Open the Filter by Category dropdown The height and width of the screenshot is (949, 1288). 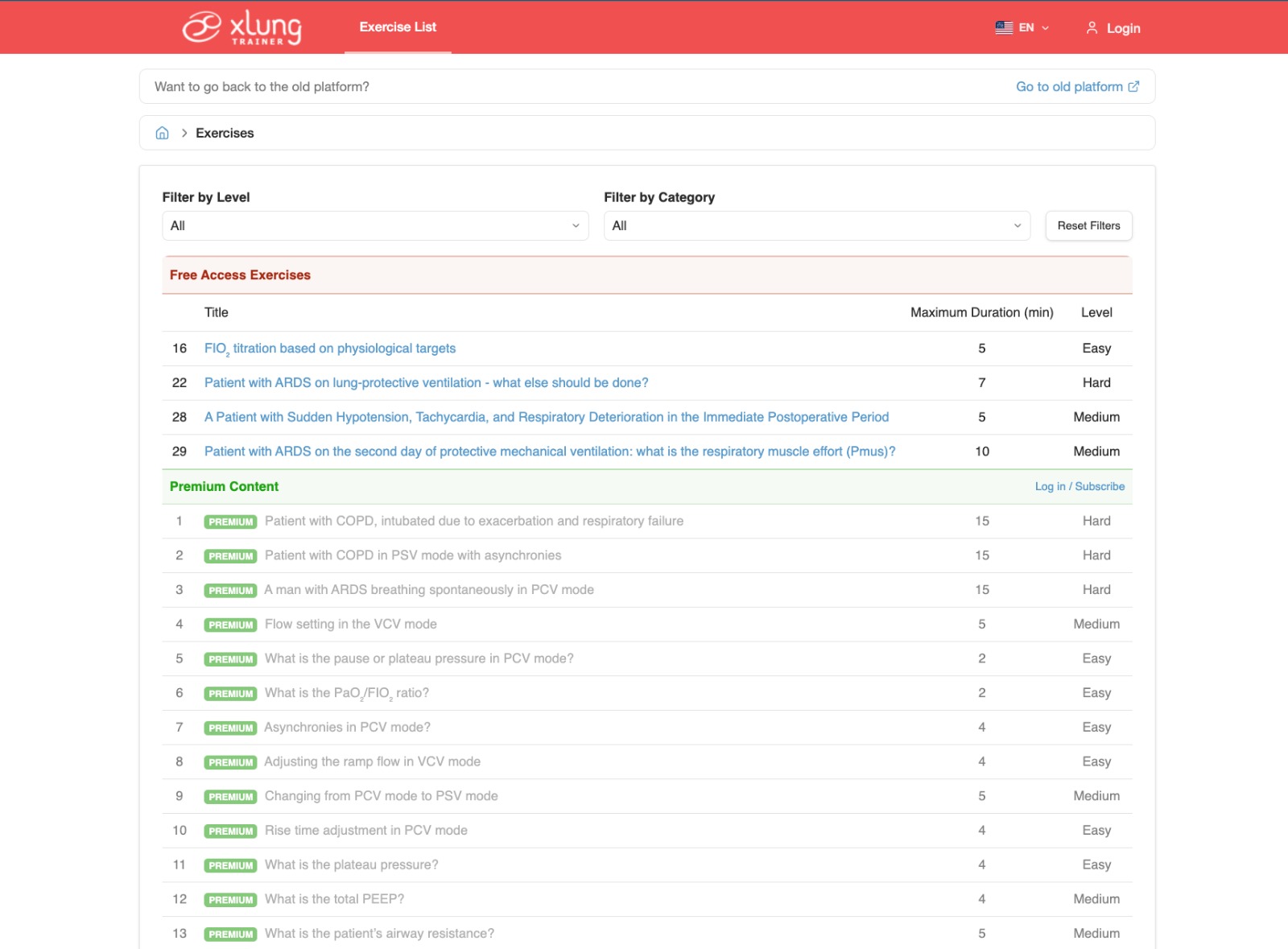pyautogui.click(x=816, y=226)
